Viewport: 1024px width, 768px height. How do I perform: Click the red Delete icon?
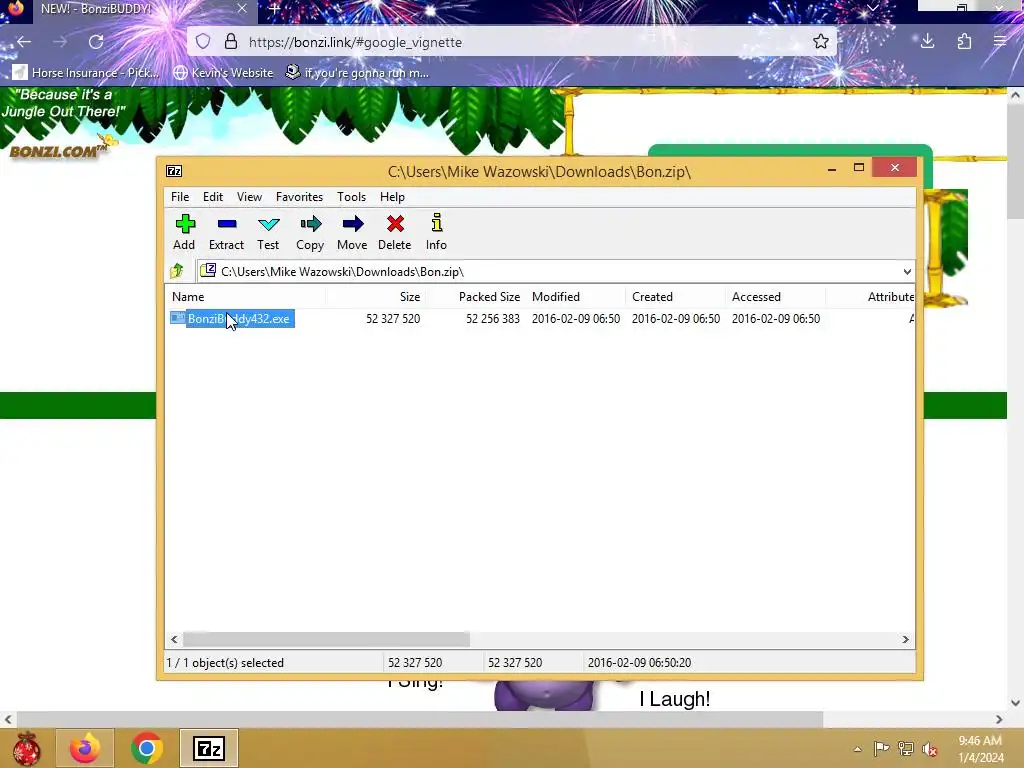coord(395,232)
